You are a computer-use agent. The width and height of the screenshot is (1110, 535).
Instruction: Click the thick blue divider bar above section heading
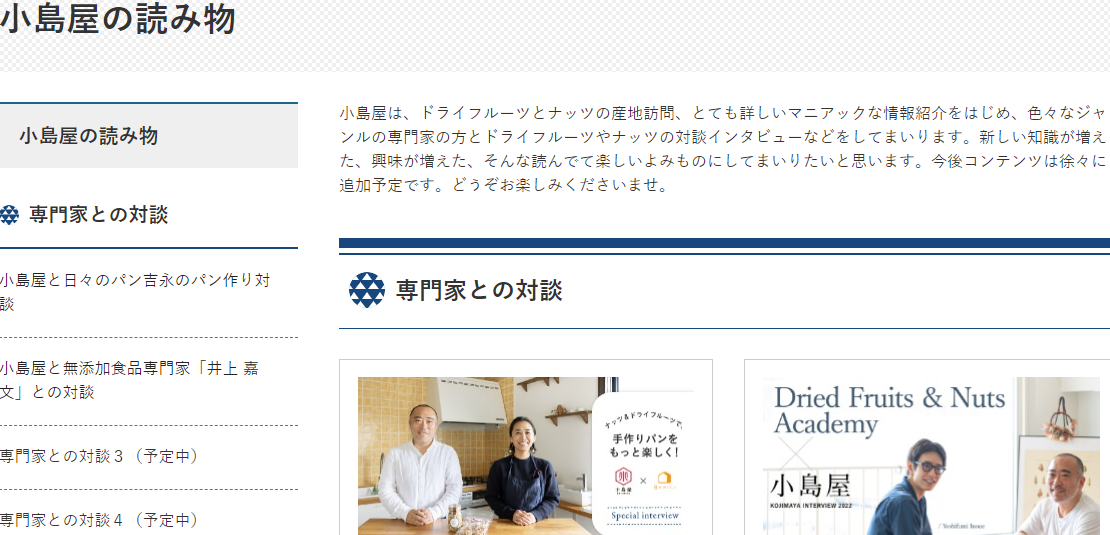[724, 243]
